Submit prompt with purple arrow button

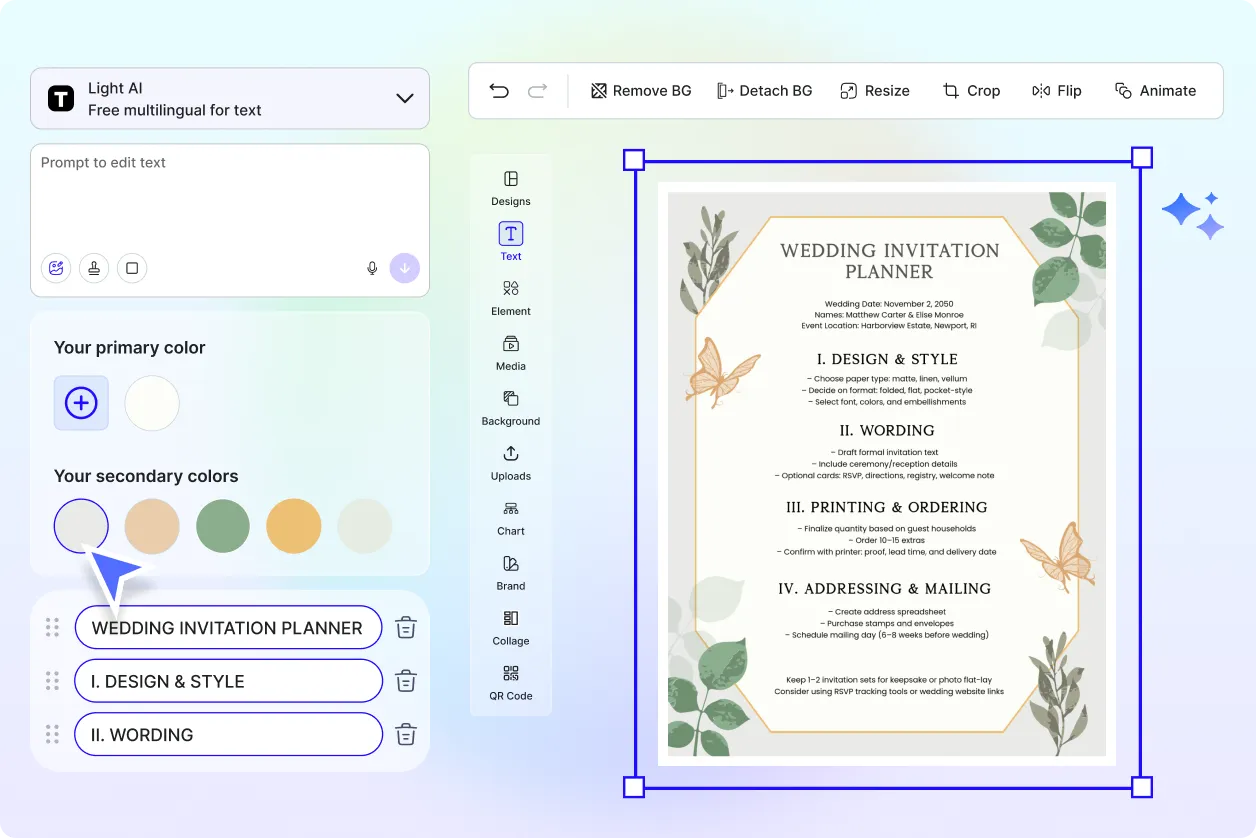[405, 268]
